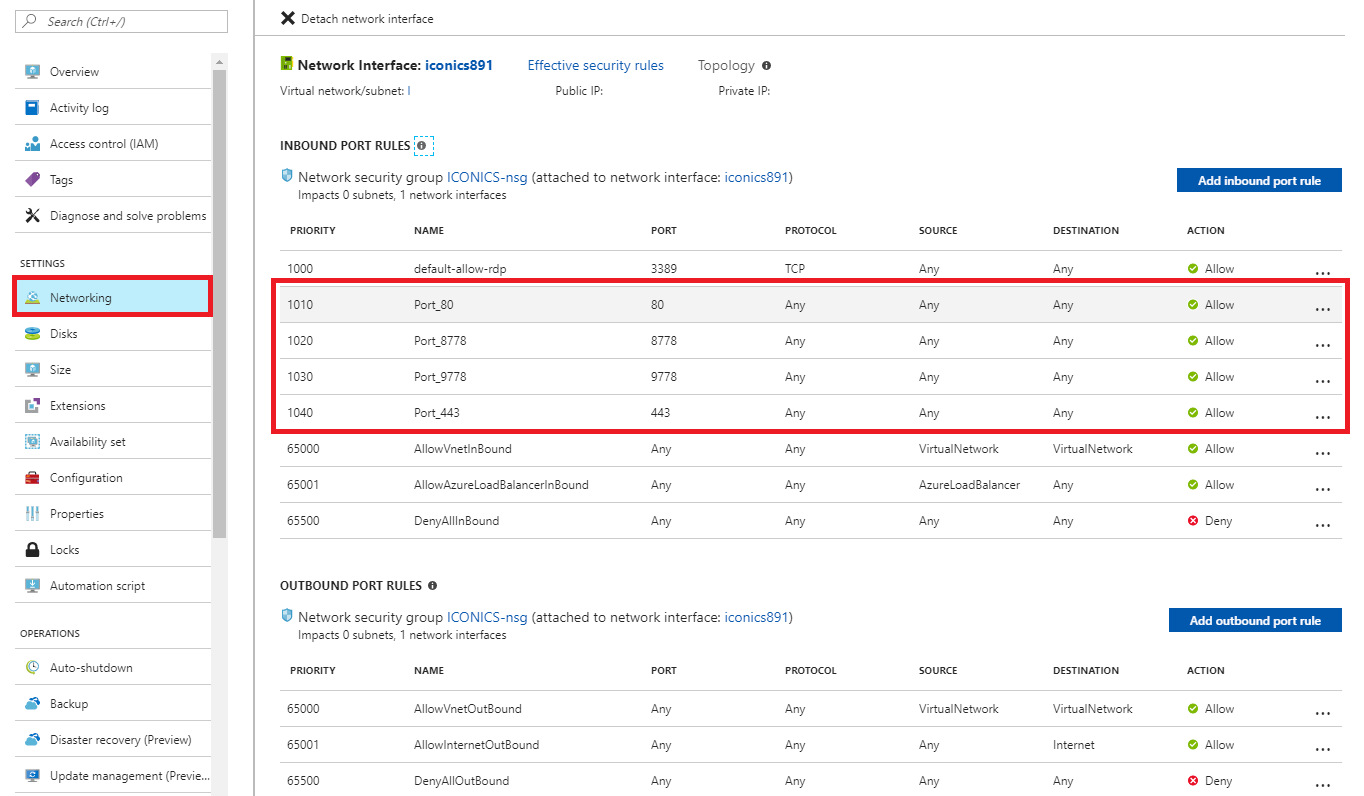1364x796 pixels.
Task: Click the outbound network security group shield icon
Action: tap(287, 616)
